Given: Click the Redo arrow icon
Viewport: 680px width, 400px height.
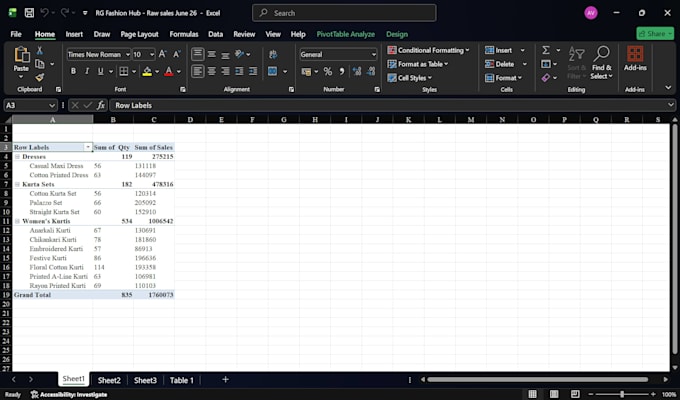Looking at the screenshot, I should pos(65,13).
